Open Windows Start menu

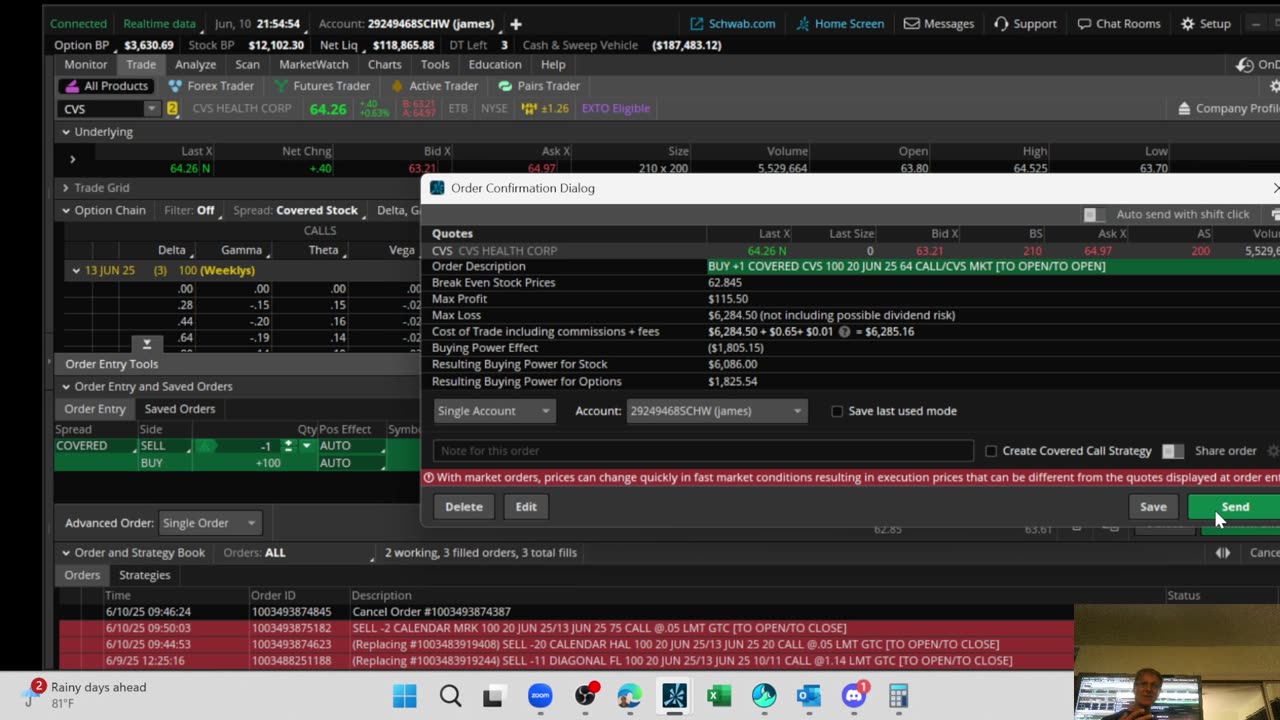pos(405,696)
